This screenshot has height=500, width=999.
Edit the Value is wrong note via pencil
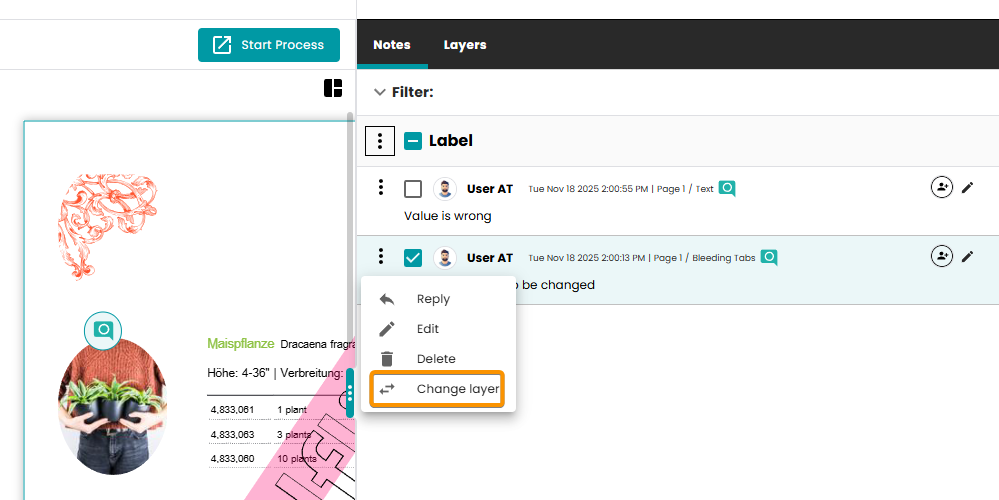click(x=967, y=187)
